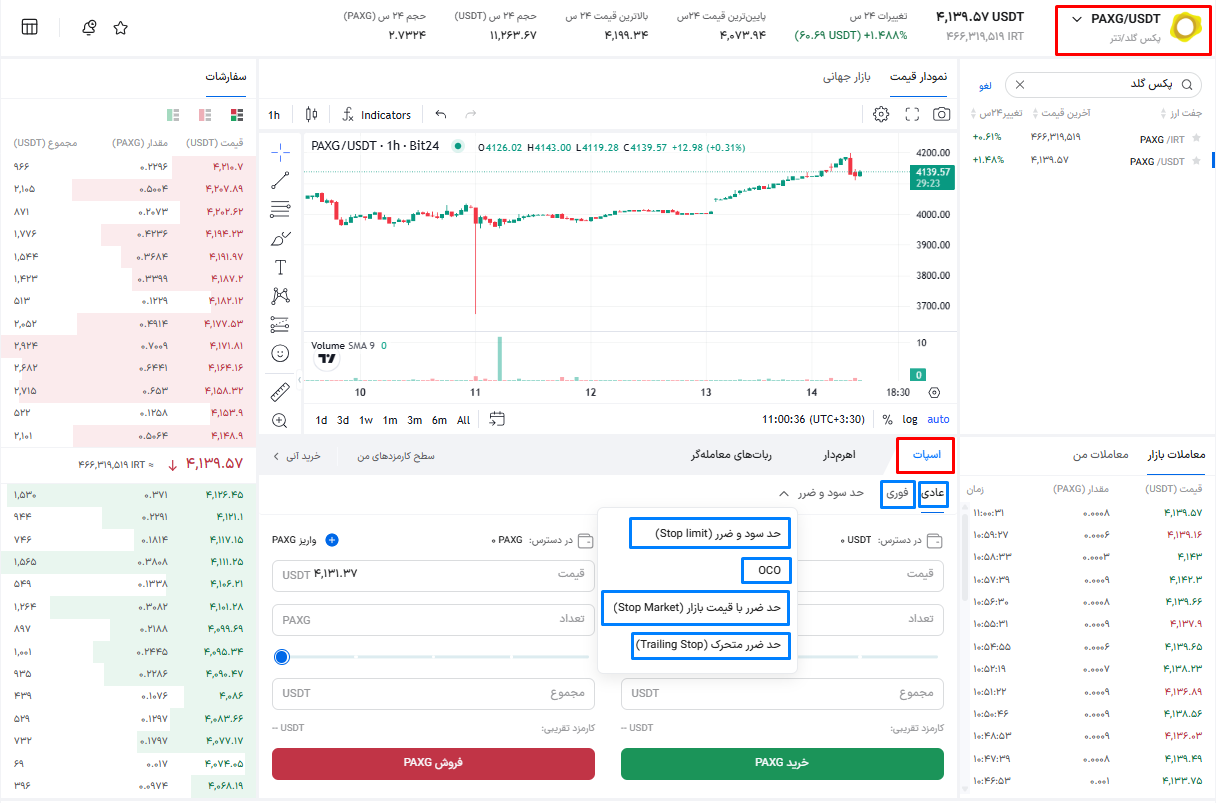Select the عادی order mode
The image size is (1220, 803).
(x=932, y=493)
